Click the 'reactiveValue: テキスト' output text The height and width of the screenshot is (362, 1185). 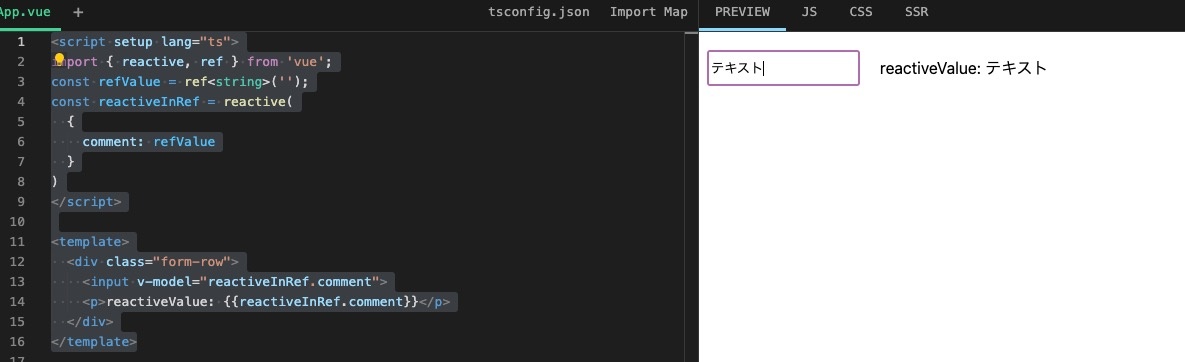963,68
